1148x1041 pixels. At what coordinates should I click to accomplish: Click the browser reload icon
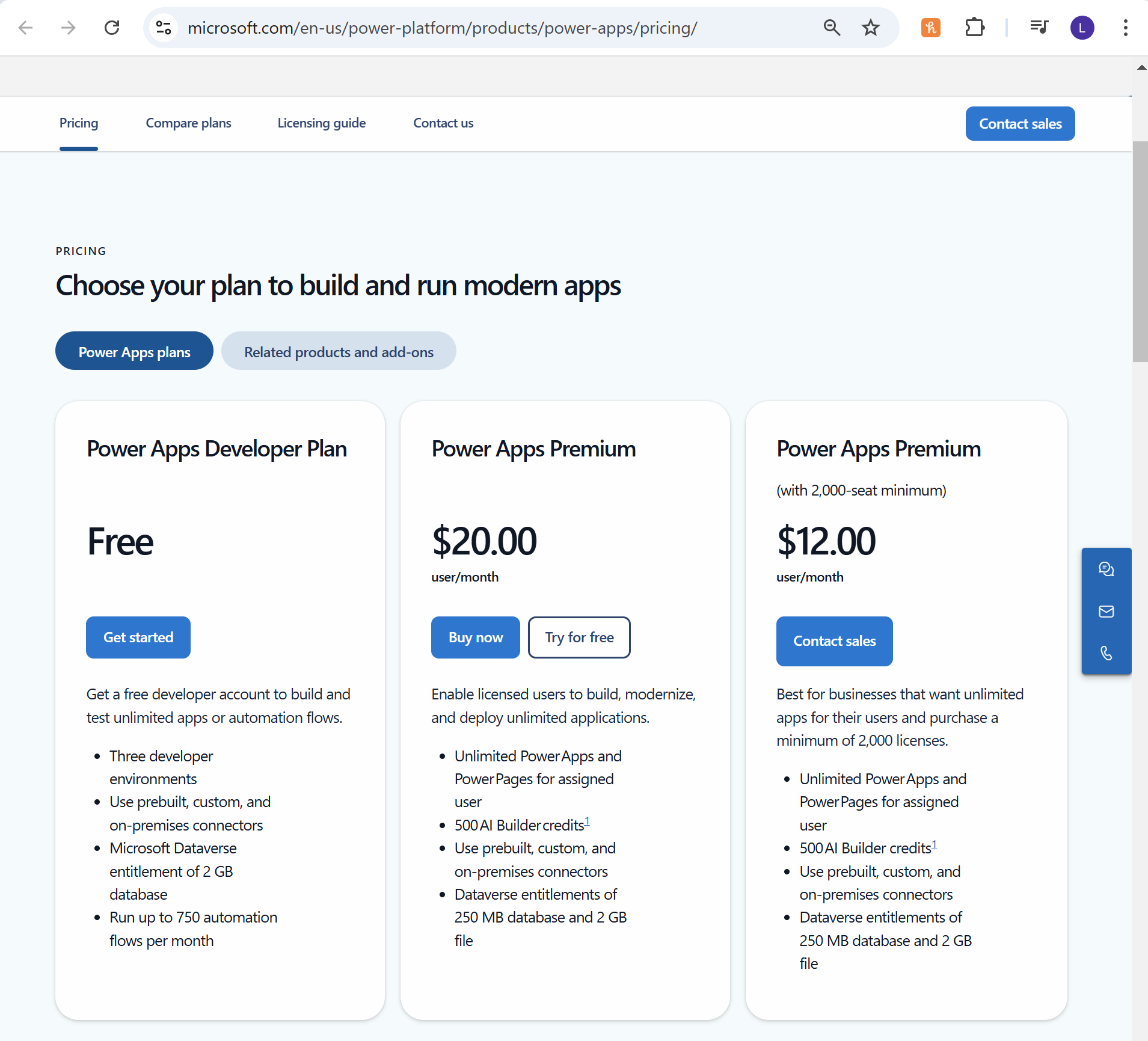112,28
